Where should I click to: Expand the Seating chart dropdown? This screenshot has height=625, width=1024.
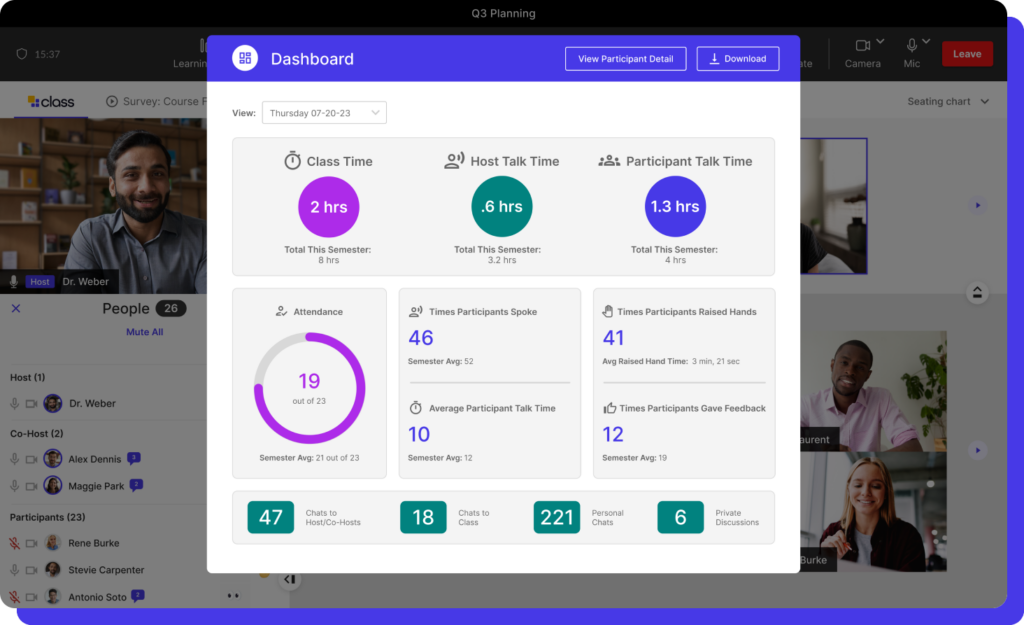click(x=948, y=102)
